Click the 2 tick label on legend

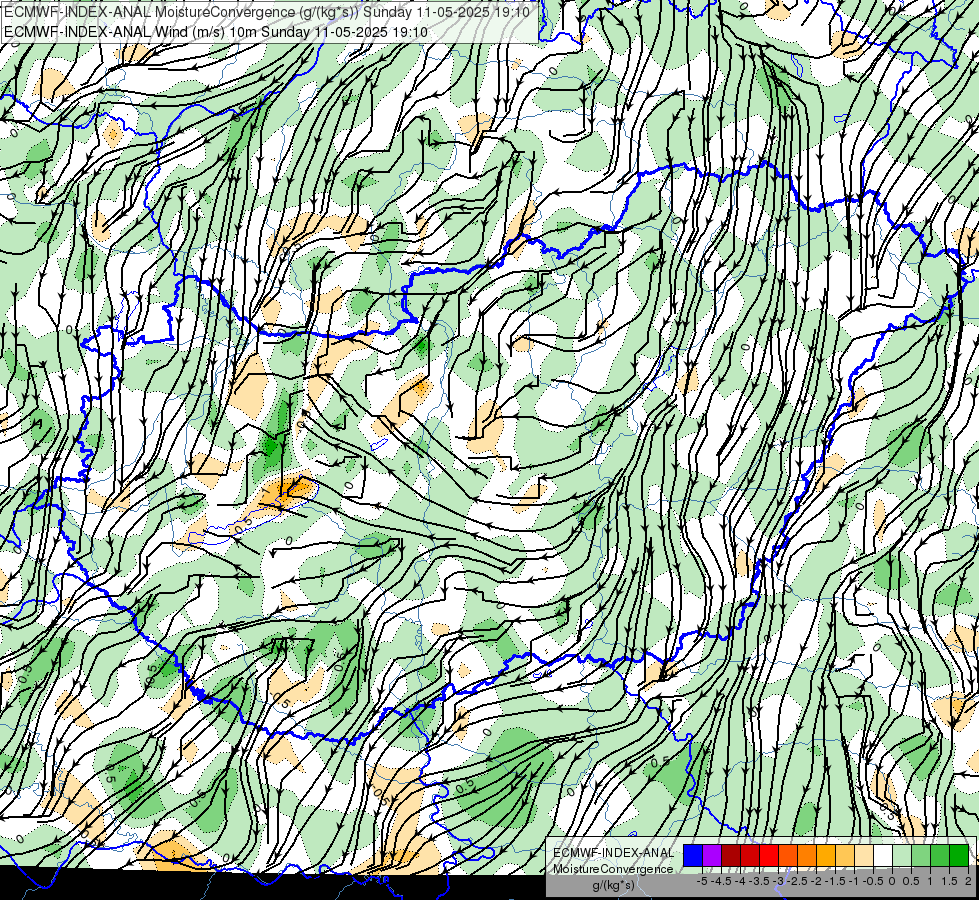pyautogui.click(x=968, y=881)
